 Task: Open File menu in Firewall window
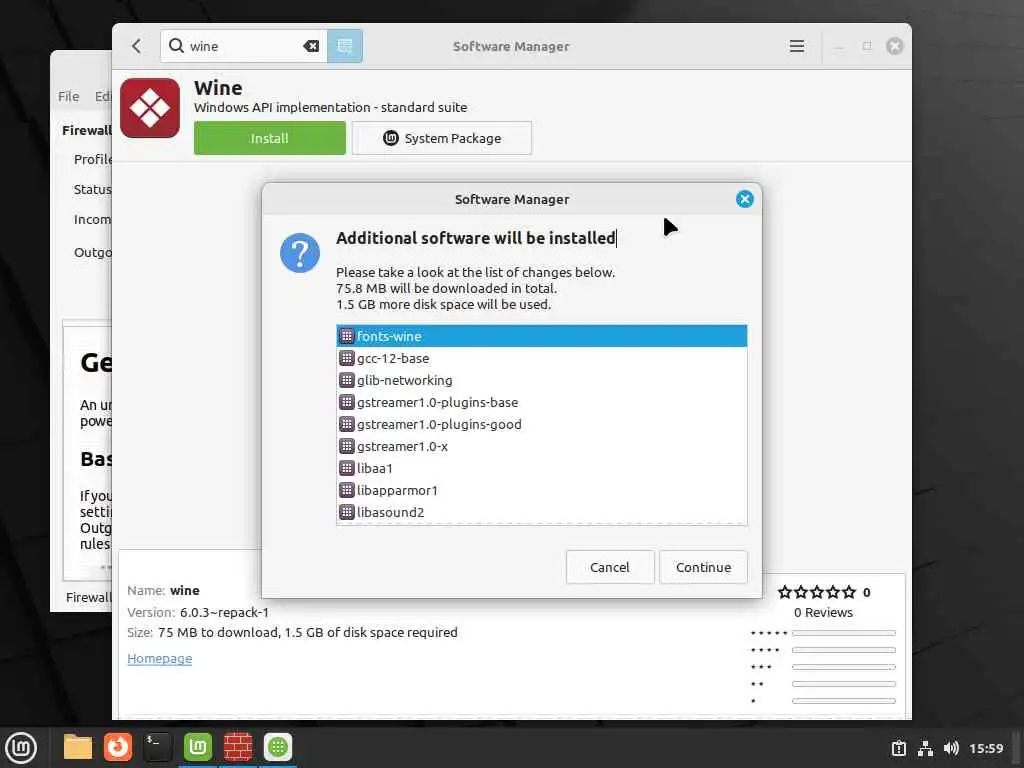pos(69,96)
